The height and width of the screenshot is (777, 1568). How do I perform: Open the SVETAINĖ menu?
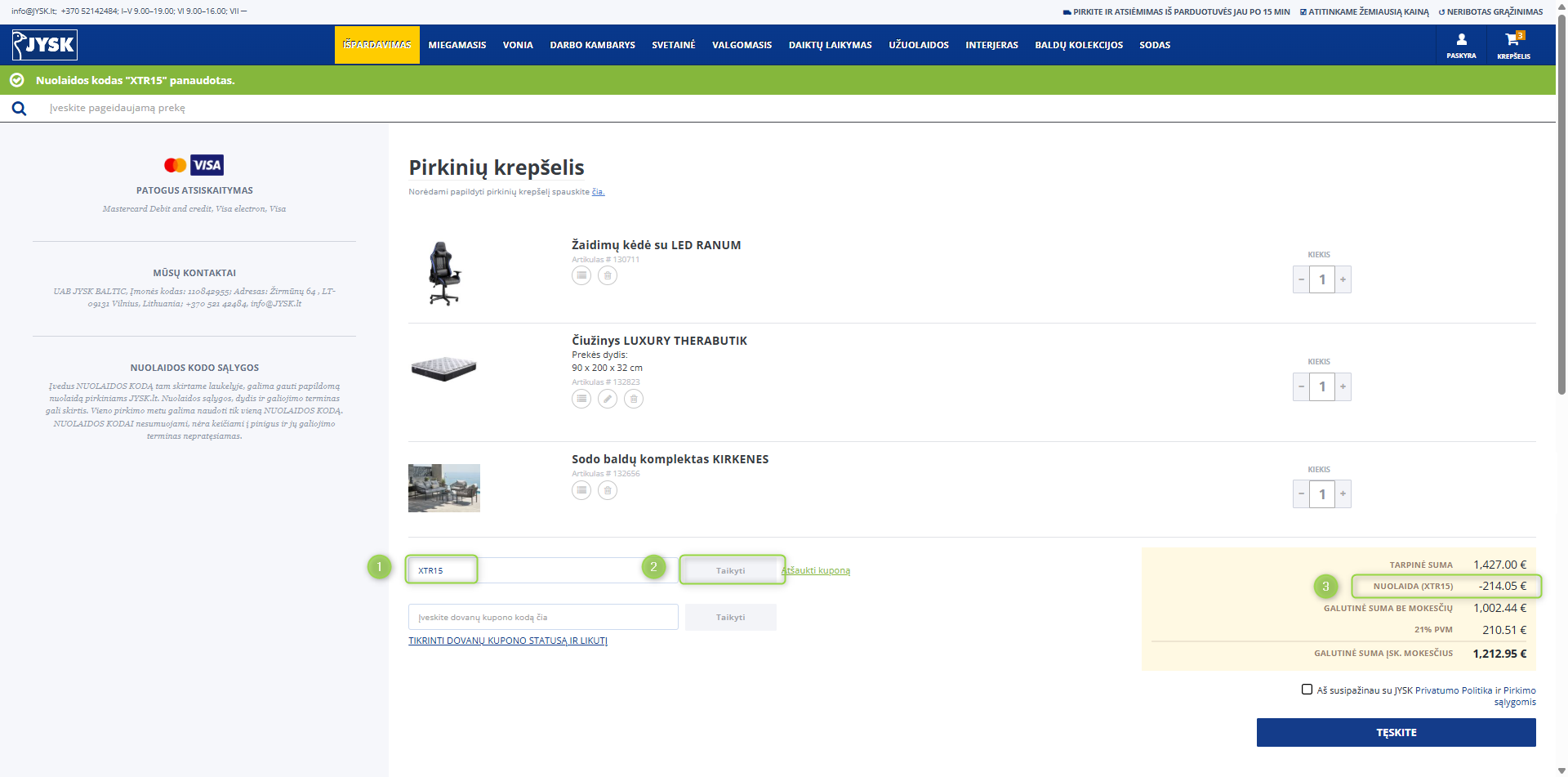coord(674,45)
